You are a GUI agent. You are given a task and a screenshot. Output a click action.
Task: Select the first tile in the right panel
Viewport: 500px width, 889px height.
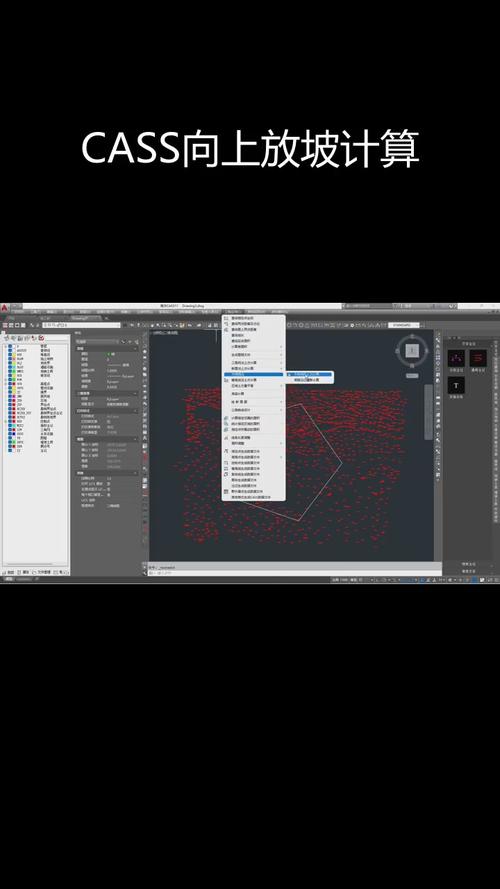point(456,358)
